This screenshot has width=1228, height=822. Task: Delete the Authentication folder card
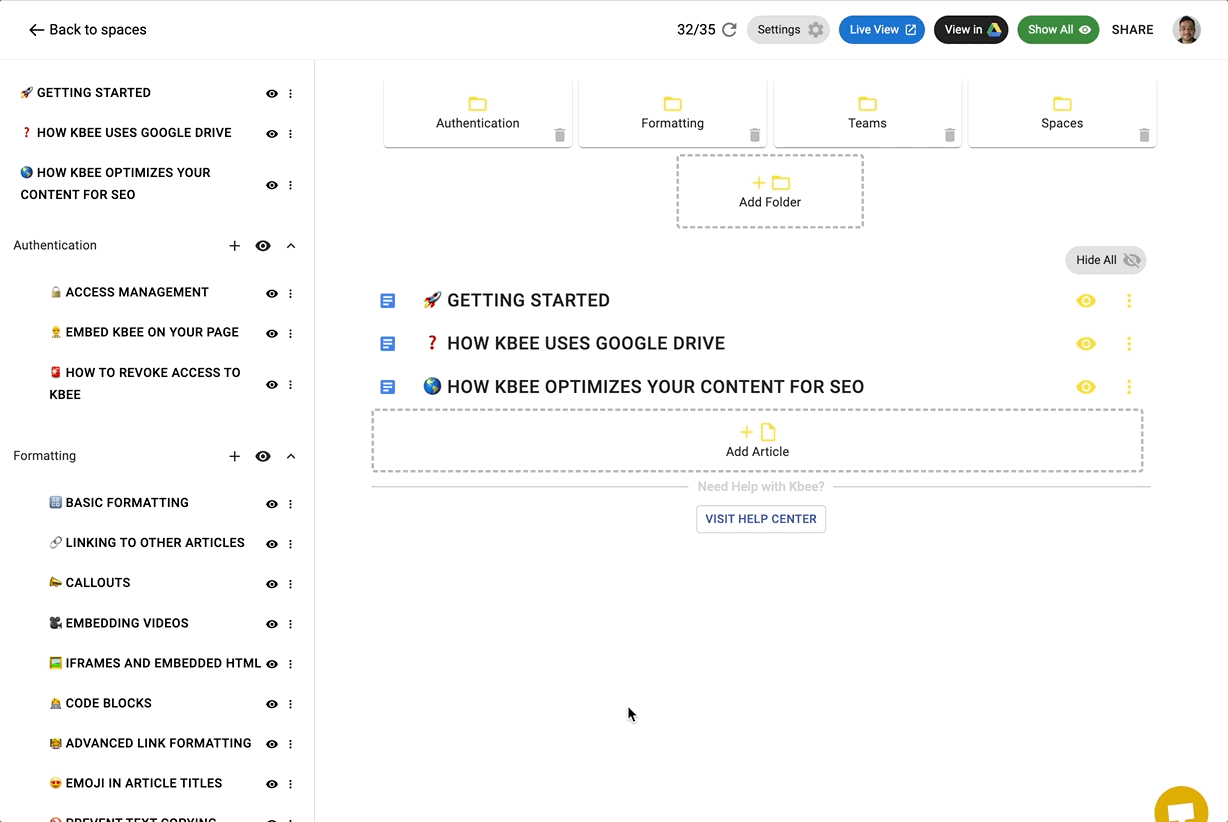[560, 135]
